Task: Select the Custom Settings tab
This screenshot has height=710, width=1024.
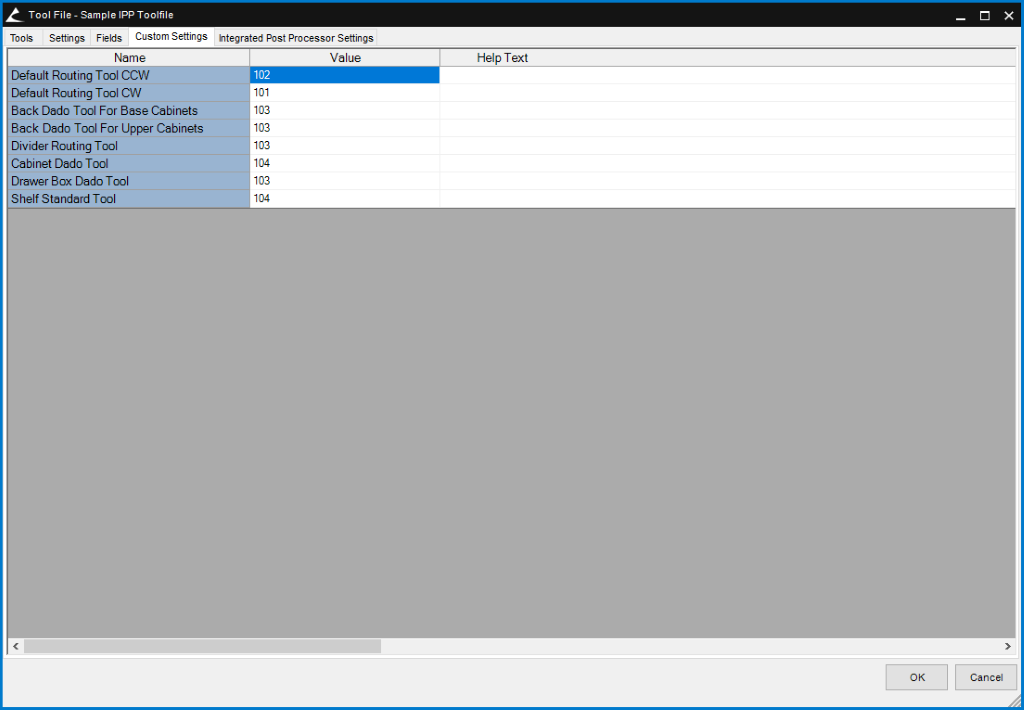Action: click(x=170, y=35)
